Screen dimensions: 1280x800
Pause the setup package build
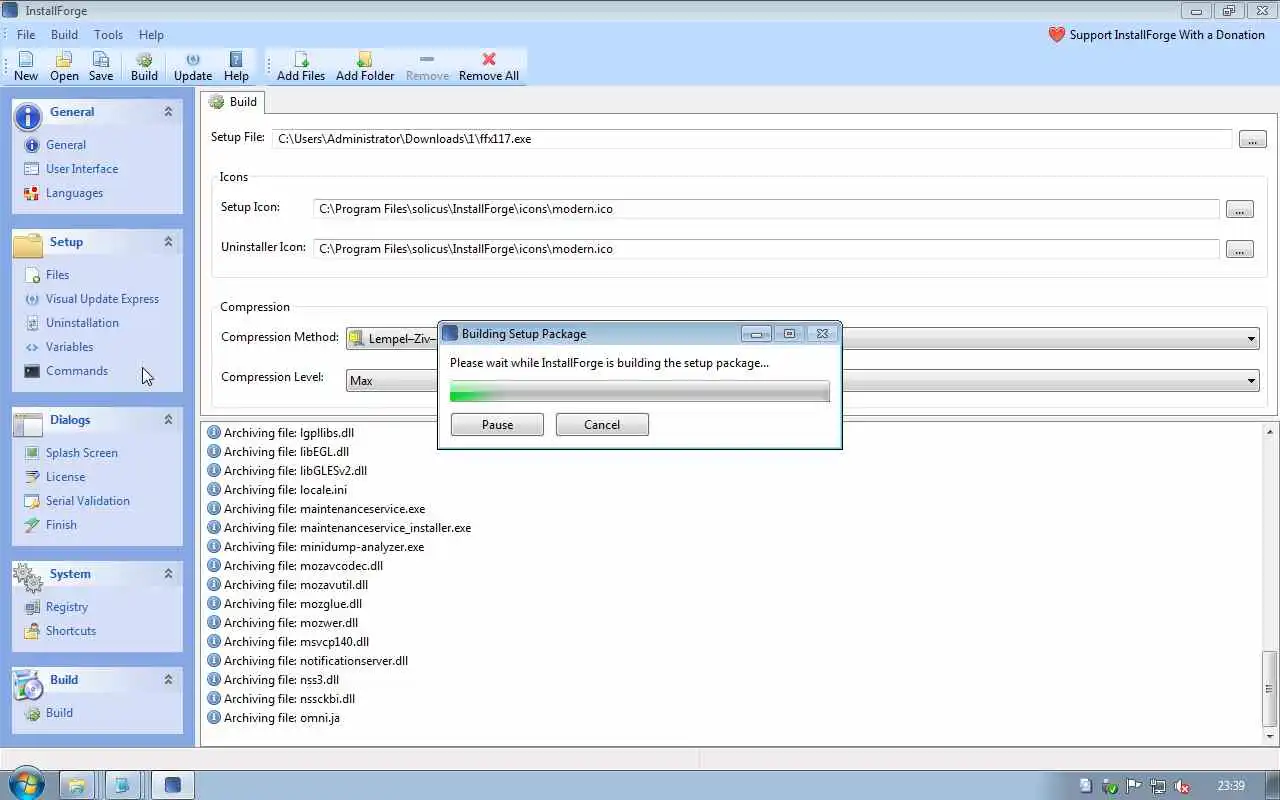point(497,425)
